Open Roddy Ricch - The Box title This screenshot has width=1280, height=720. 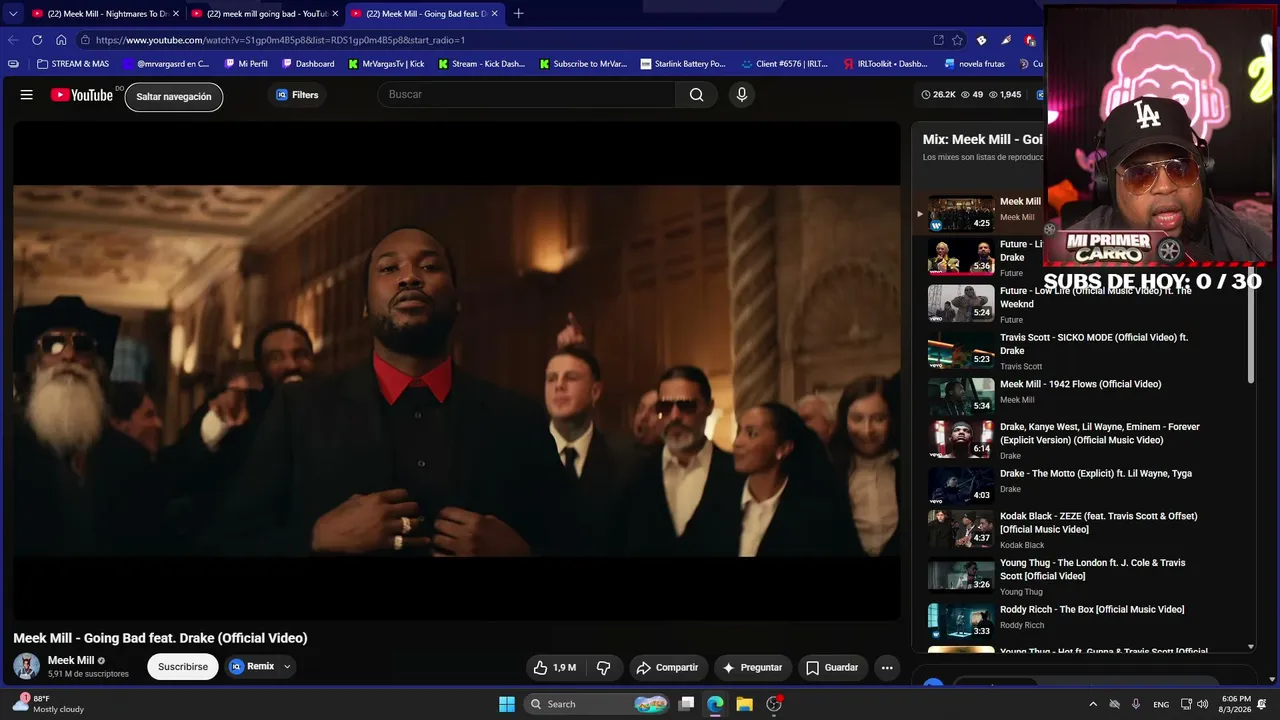point(1092,609)
